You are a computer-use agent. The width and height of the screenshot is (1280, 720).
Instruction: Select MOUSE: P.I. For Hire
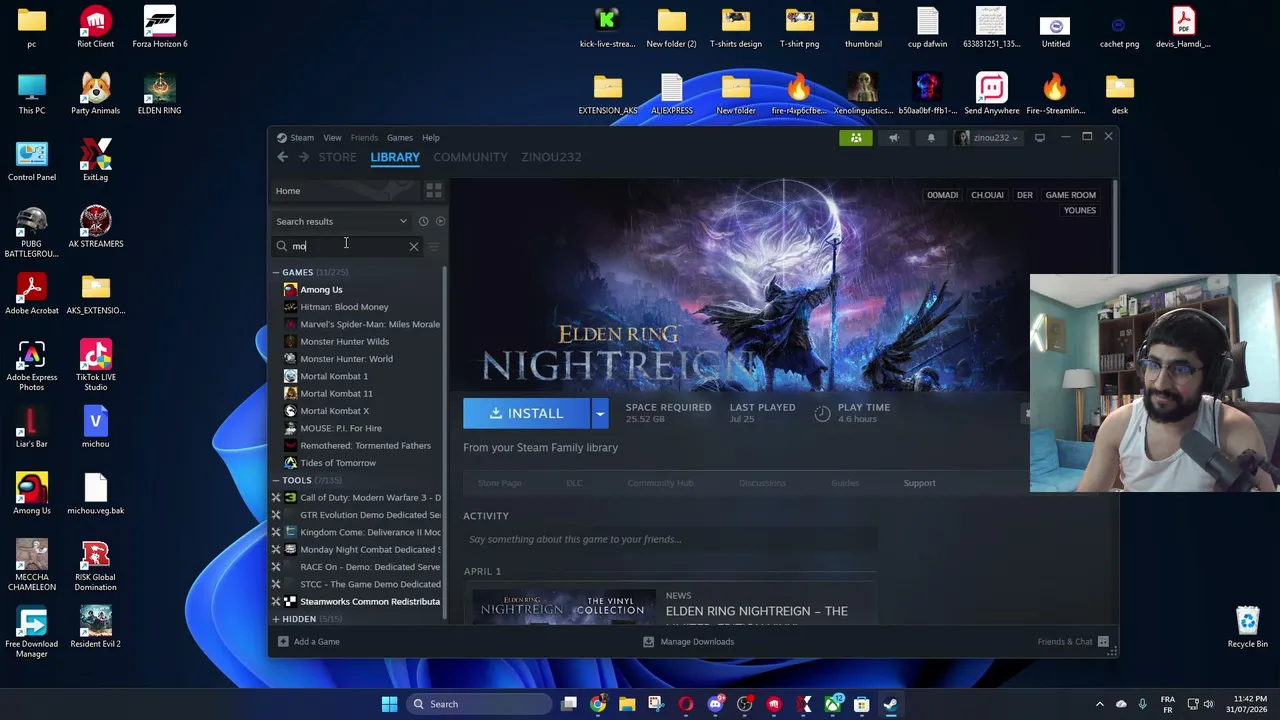click(341, 428)
